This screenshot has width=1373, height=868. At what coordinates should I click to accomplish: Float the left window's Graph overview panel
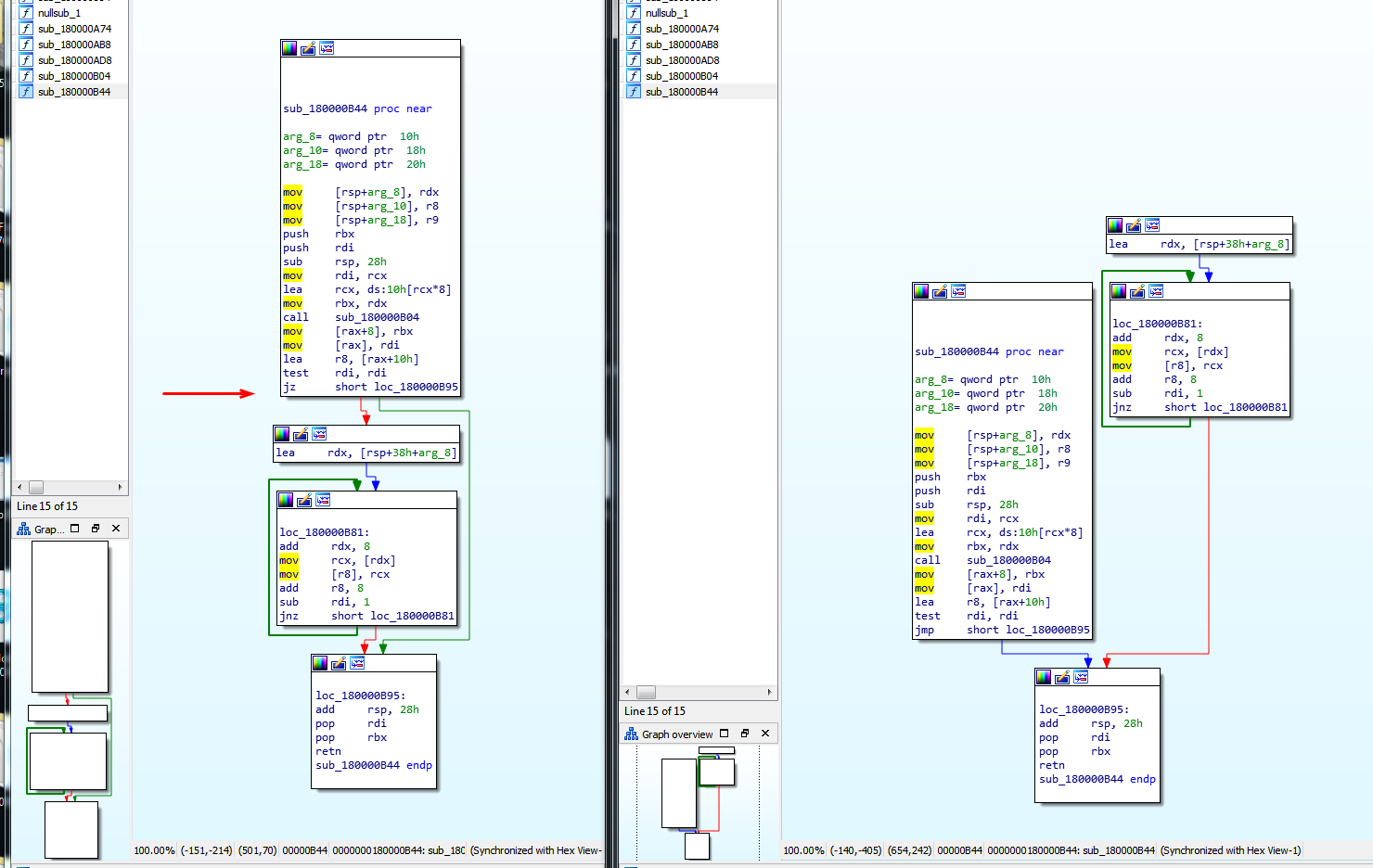(75, 529)
